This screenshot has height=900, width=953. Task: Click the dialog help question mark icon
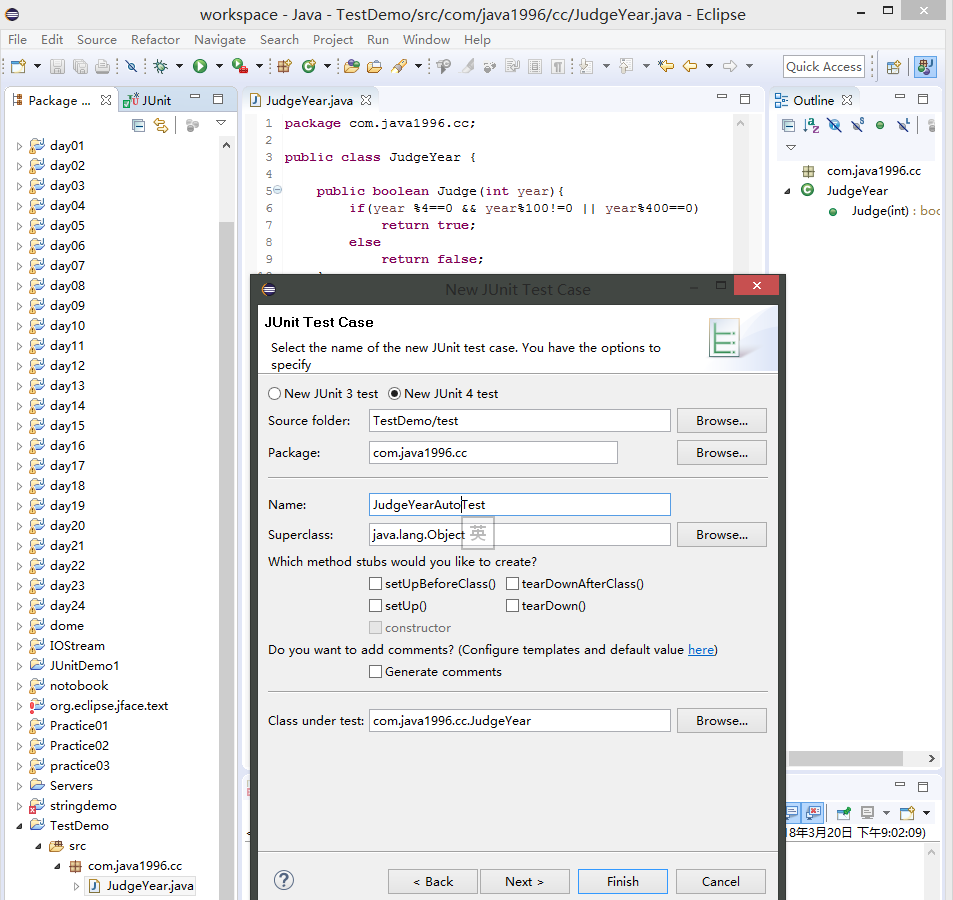coord(284,880)
